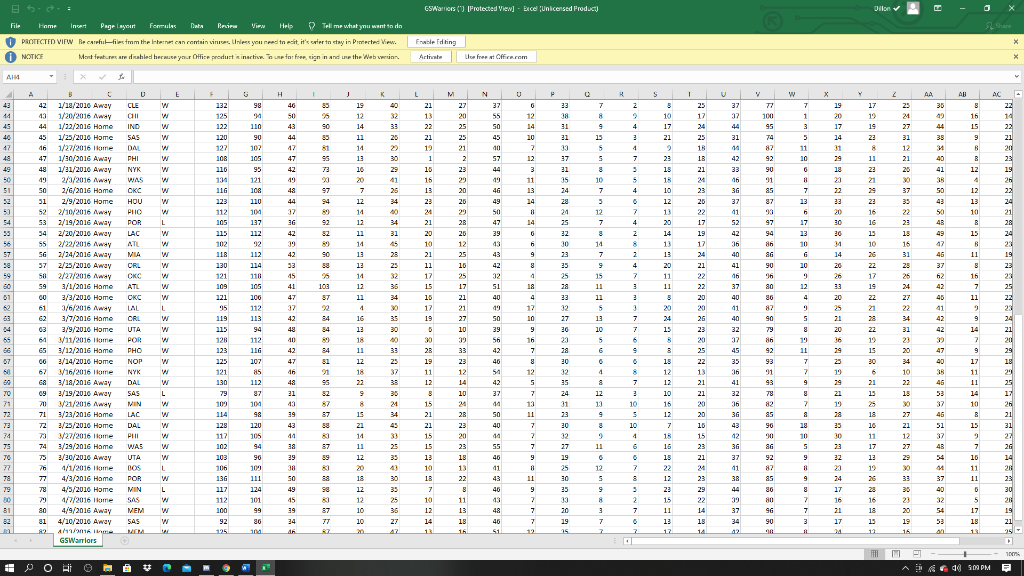Switch to Page Layout view icon
This screenshot has width=1024, height=576.
(x=896, y=554)
